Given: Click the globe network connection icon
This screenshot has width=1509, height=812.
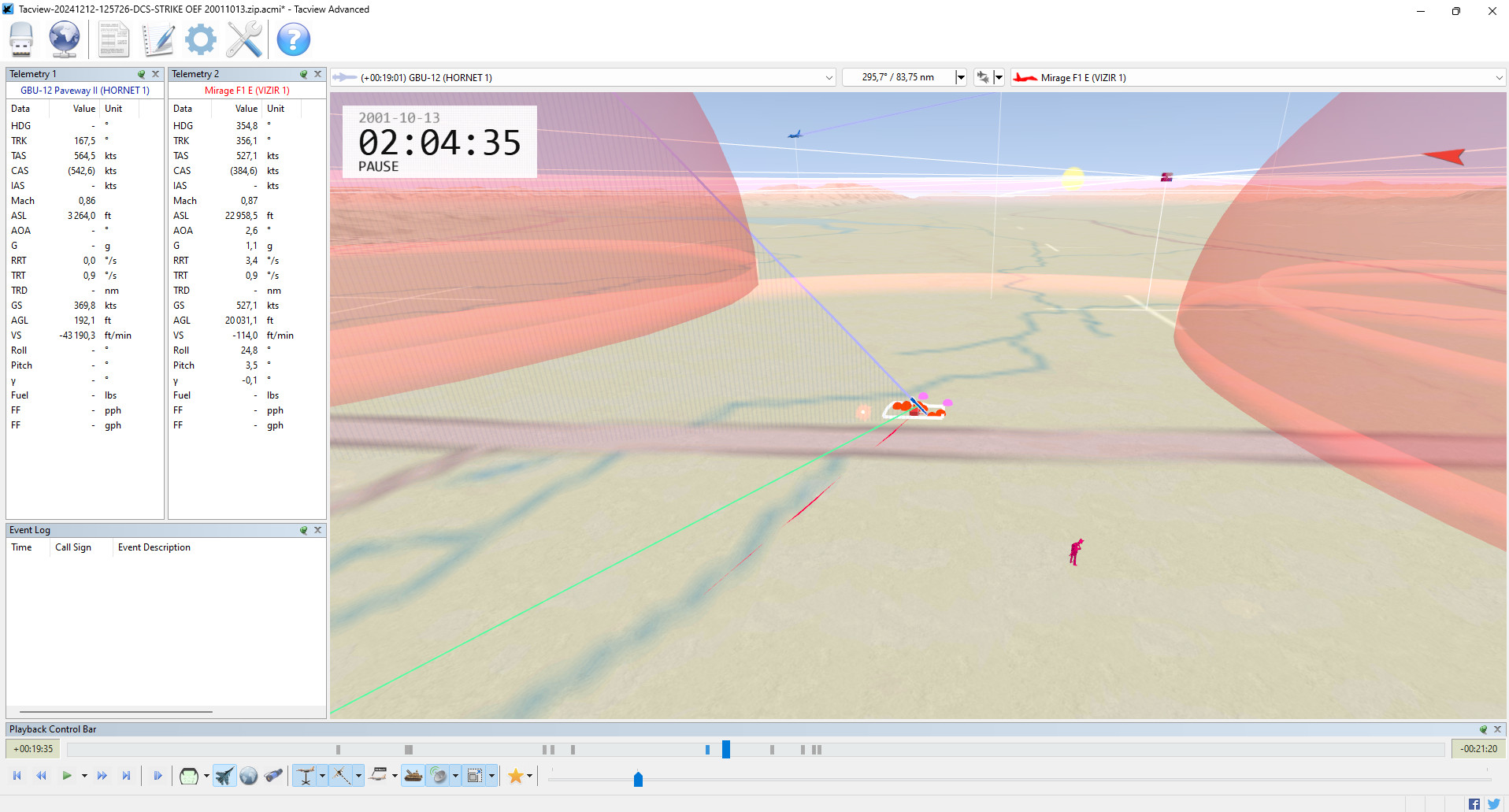Looking at the screenshot, I should (65, 39).
